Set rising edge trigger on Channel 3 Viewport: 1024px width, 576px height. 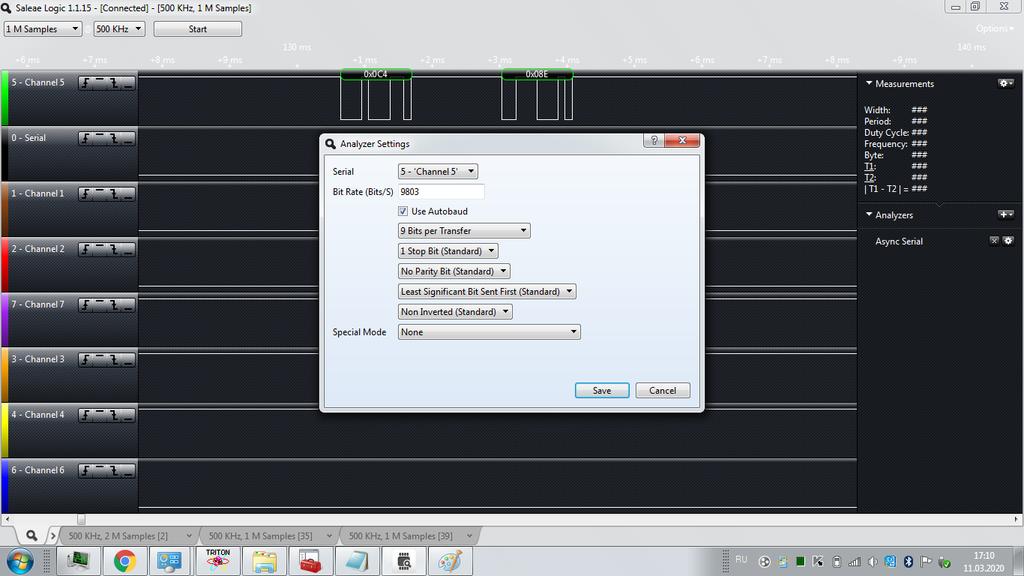coord(86,360)
